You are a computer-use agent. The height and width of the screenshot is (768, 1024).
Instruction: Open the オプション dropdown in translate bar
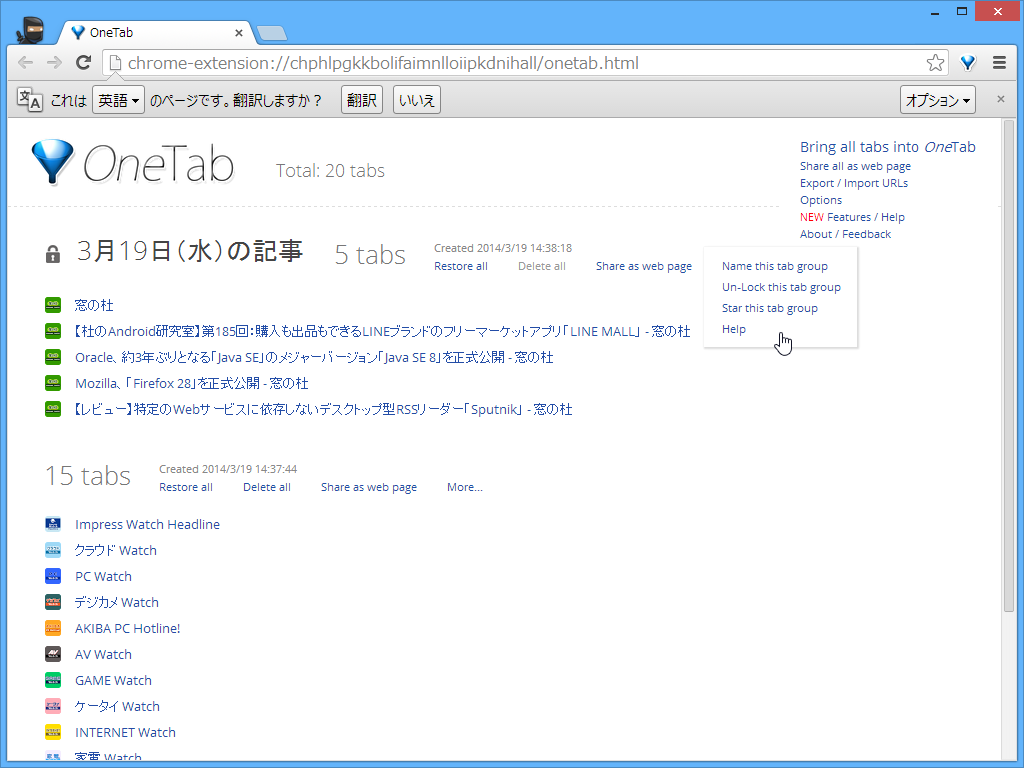pos(938,100)
